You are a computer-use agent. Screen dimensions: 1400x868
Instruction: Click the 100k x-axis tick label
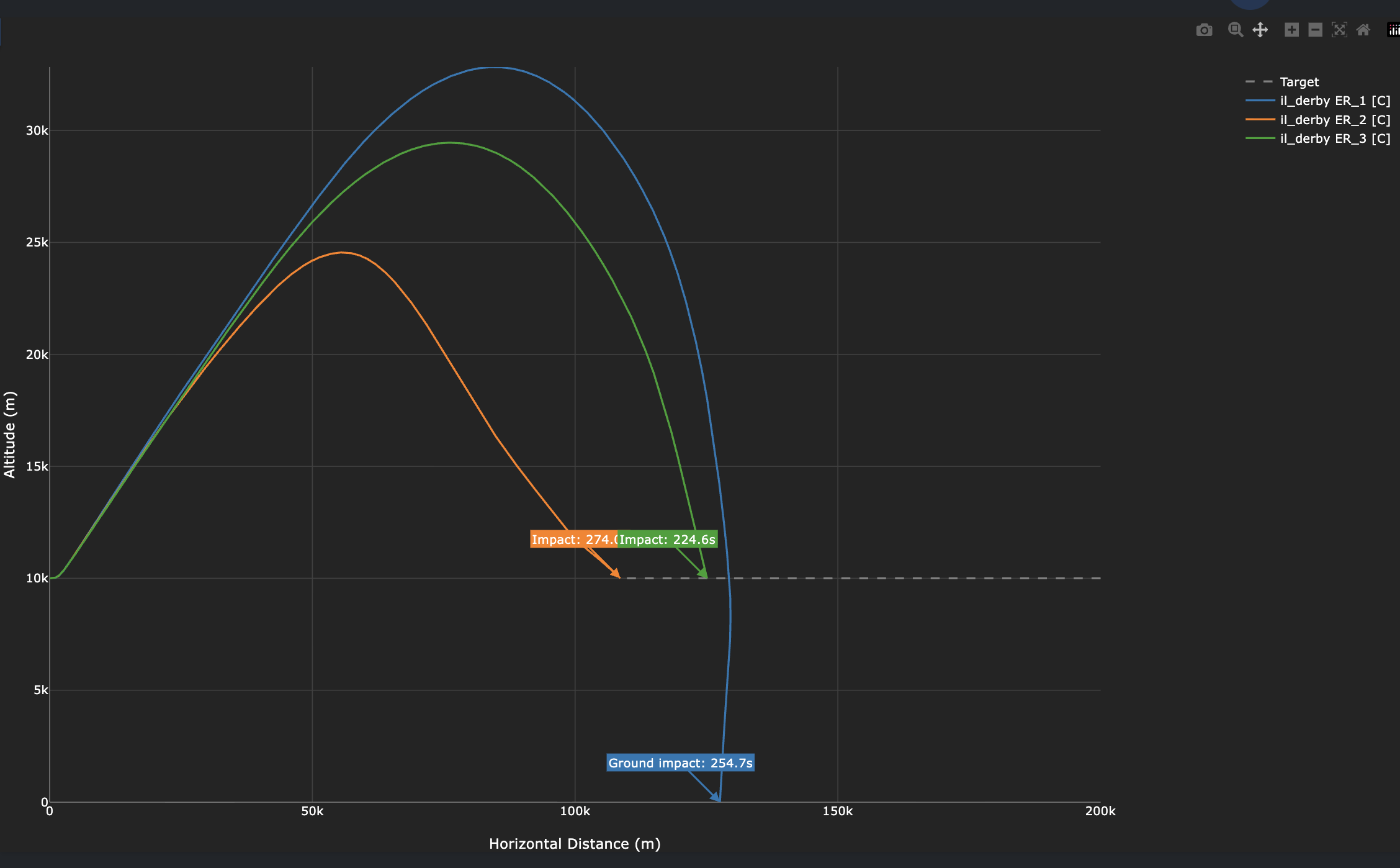pos(575,811)
